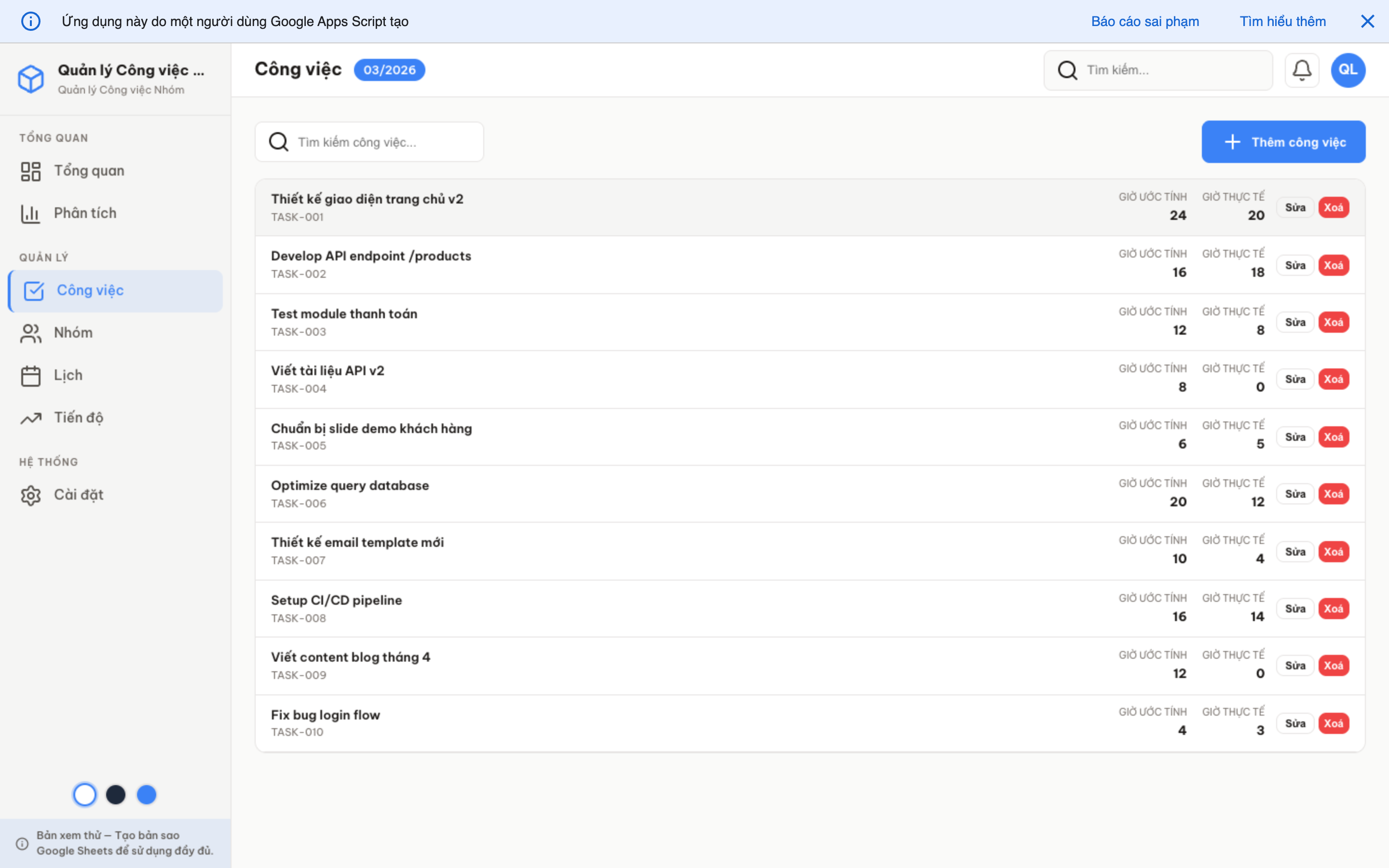Click Tìm hiểu thêm in the banner
Image resolution: width=1389 pixels, height=868 pixels.
[x=1282, y=21]
